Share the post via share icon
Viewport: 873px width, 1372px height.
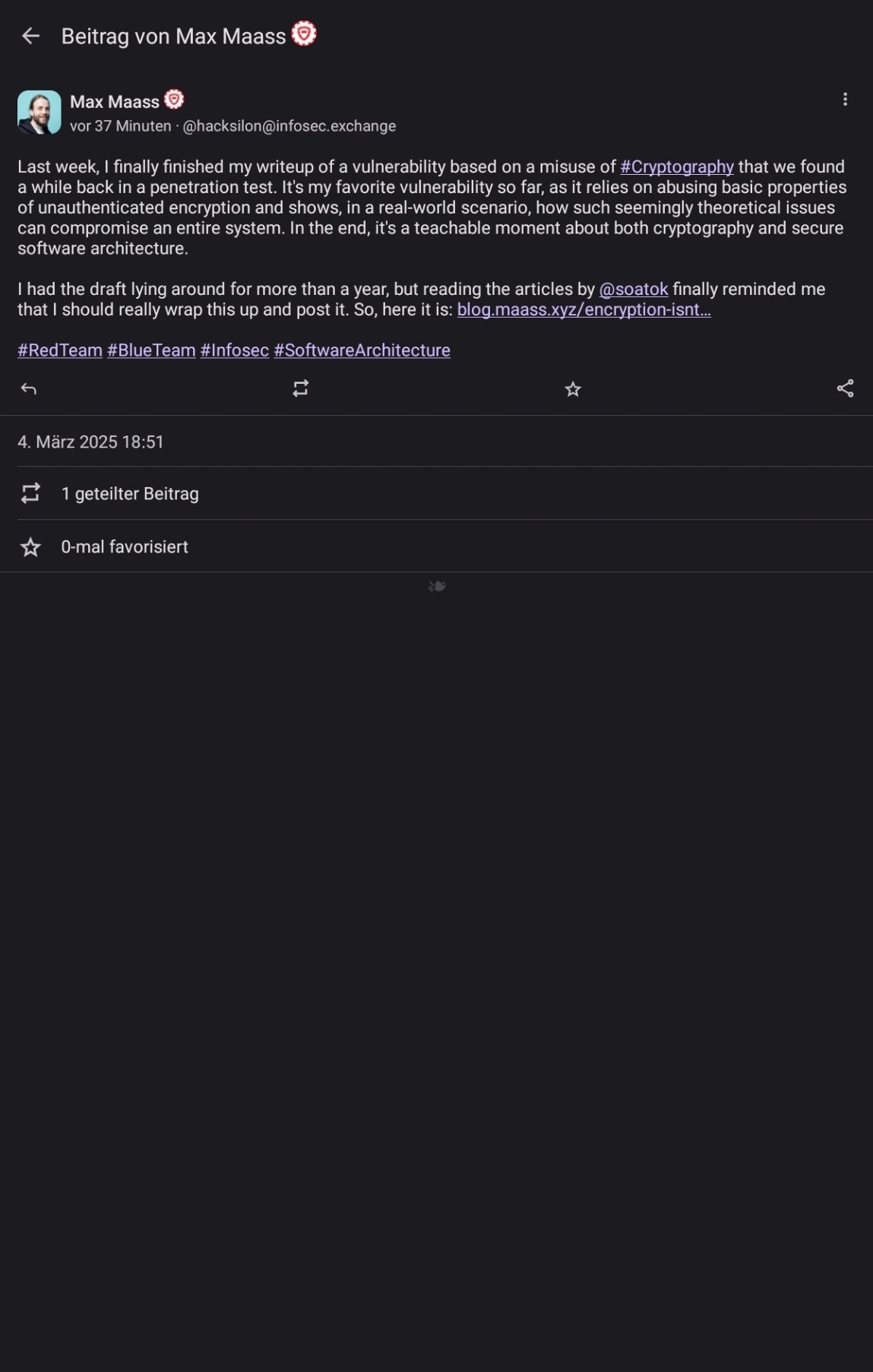[845, 388]
